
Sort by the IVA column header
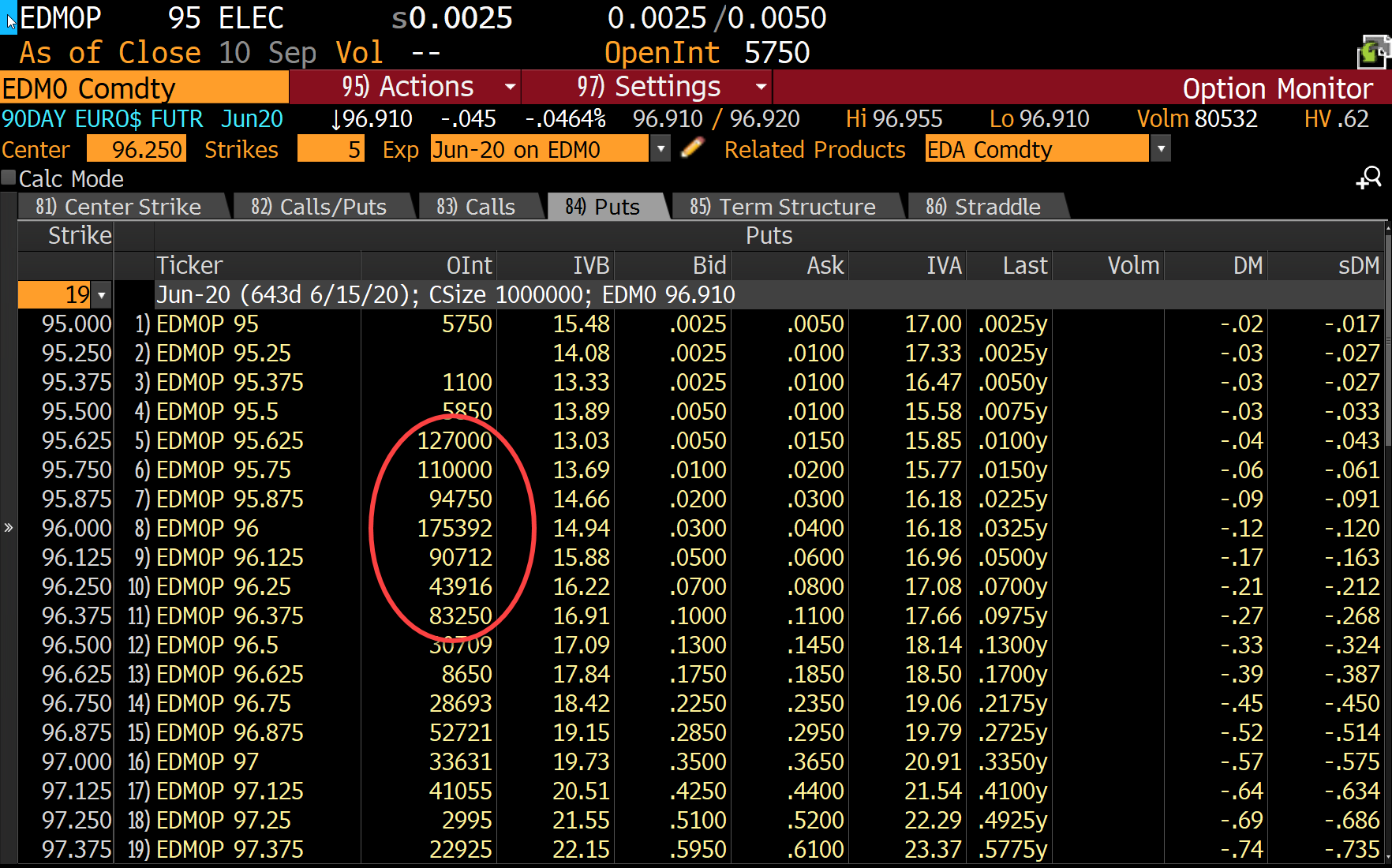[945, 265]
